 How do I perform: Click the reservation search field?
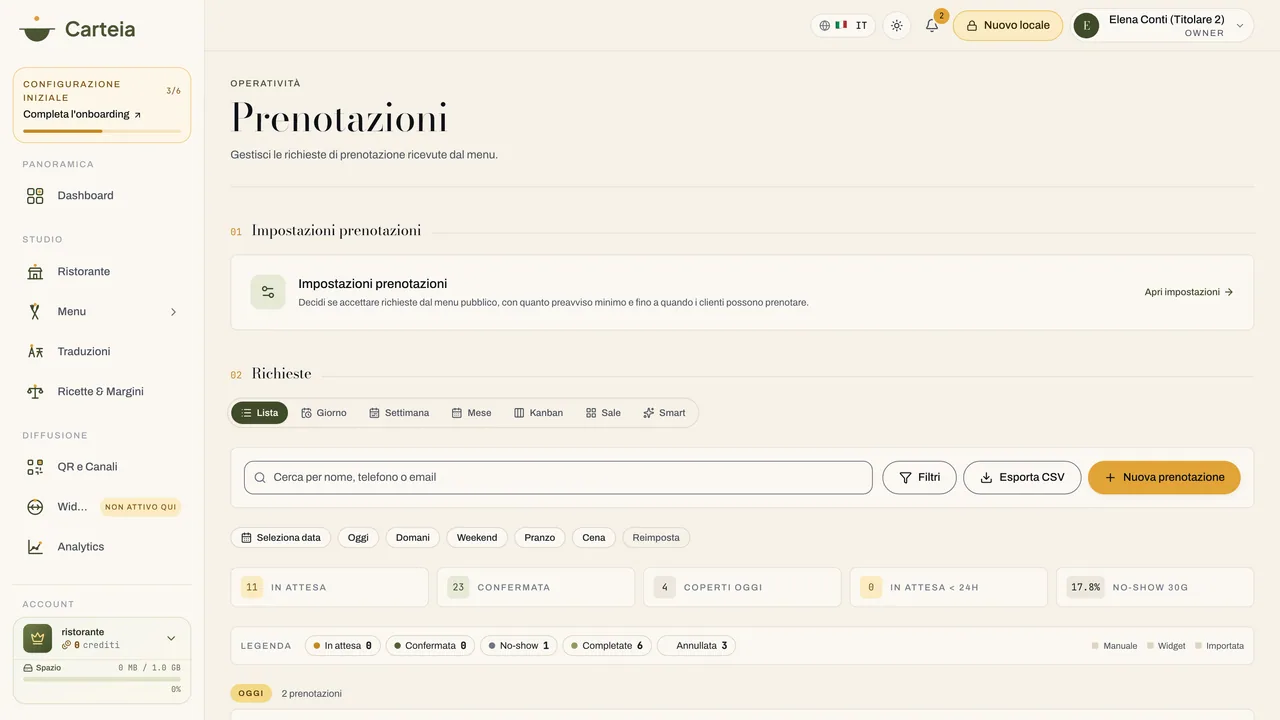coord(558,478)
